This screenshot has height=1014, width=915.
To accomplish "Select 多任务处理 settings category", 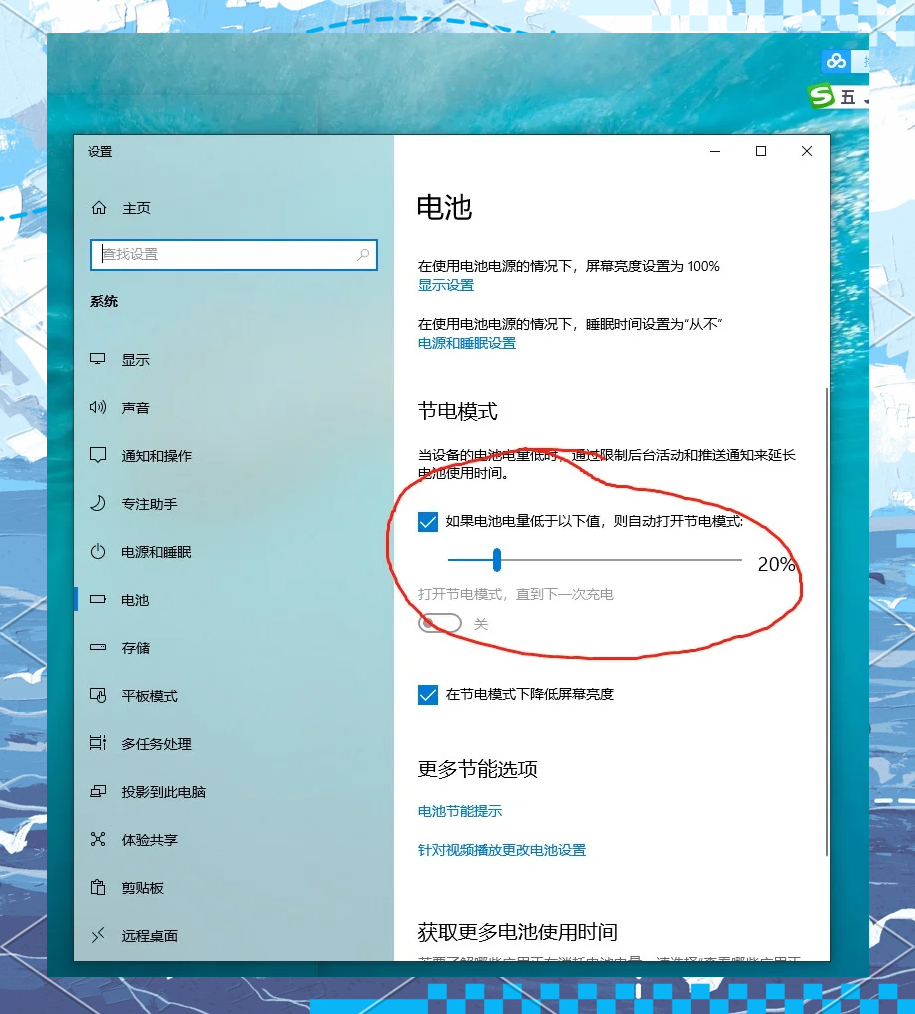I will (x=156, y=744).
